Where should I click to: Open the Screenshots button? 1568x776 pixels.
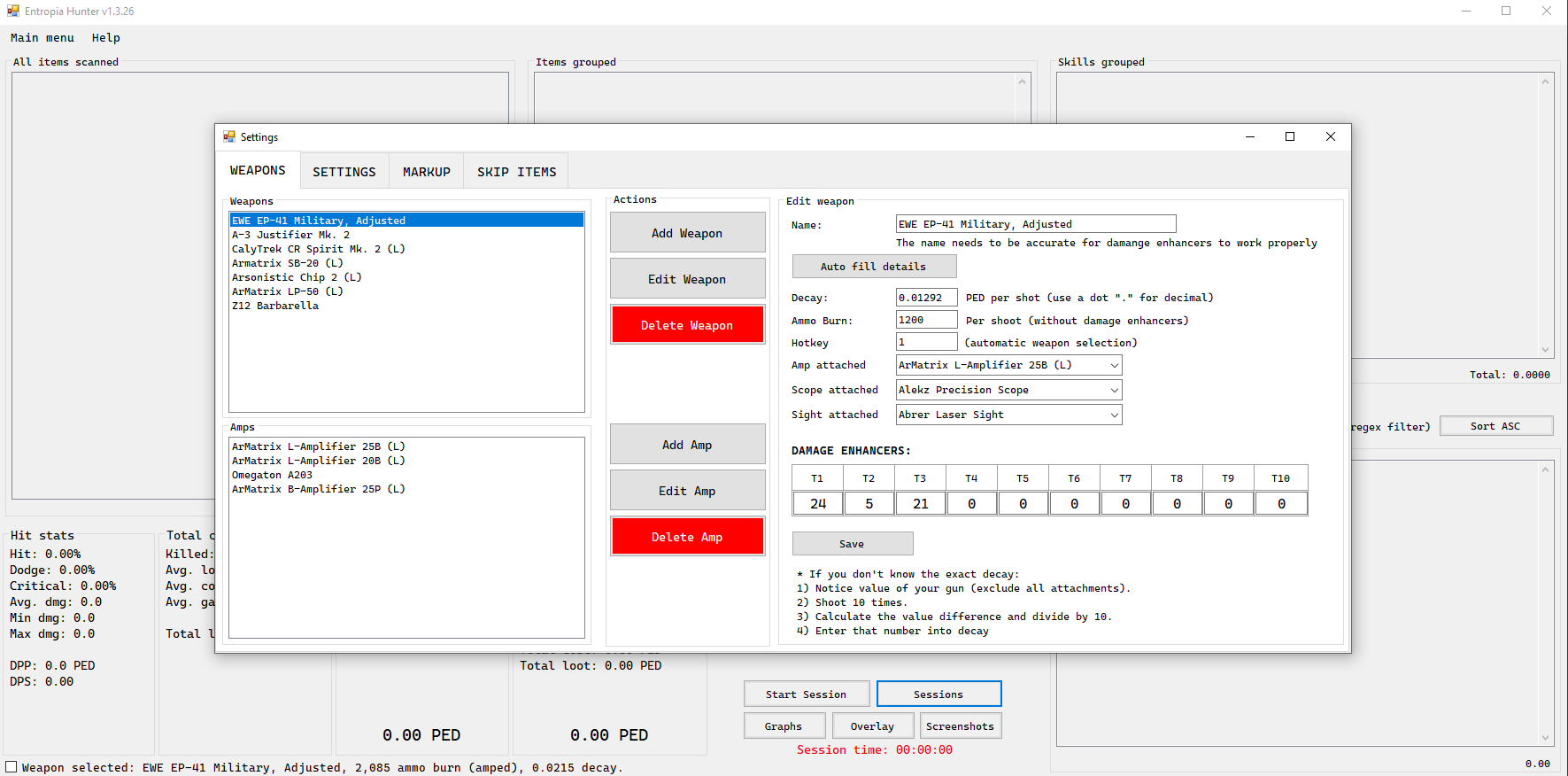(961, 726)
